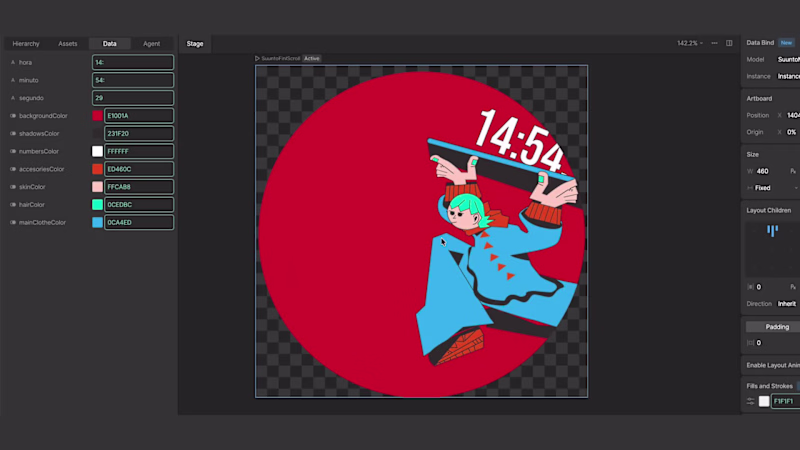Open the Agent tab
This screenshot has width=800, height=450.
tap(152, 44)
